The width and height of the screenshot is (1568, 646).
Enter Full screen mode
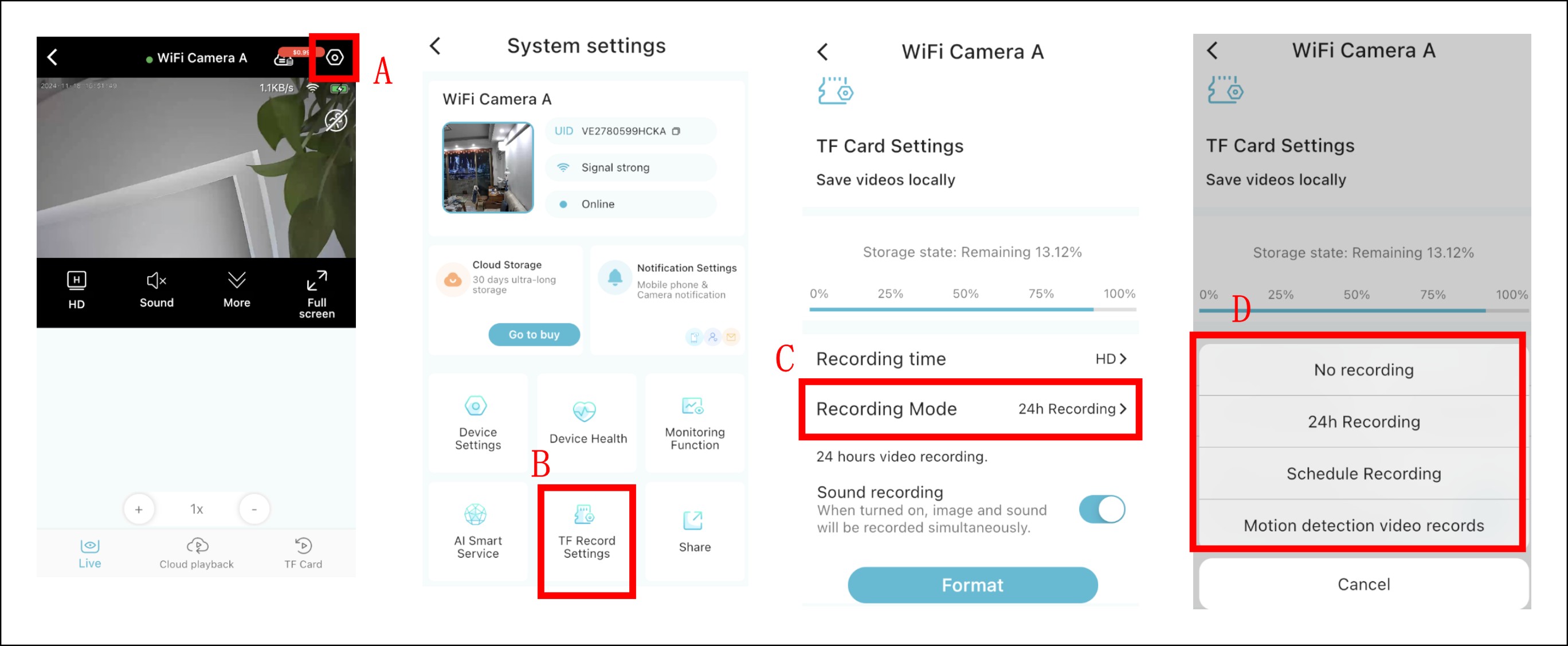[x=316, y=294]
